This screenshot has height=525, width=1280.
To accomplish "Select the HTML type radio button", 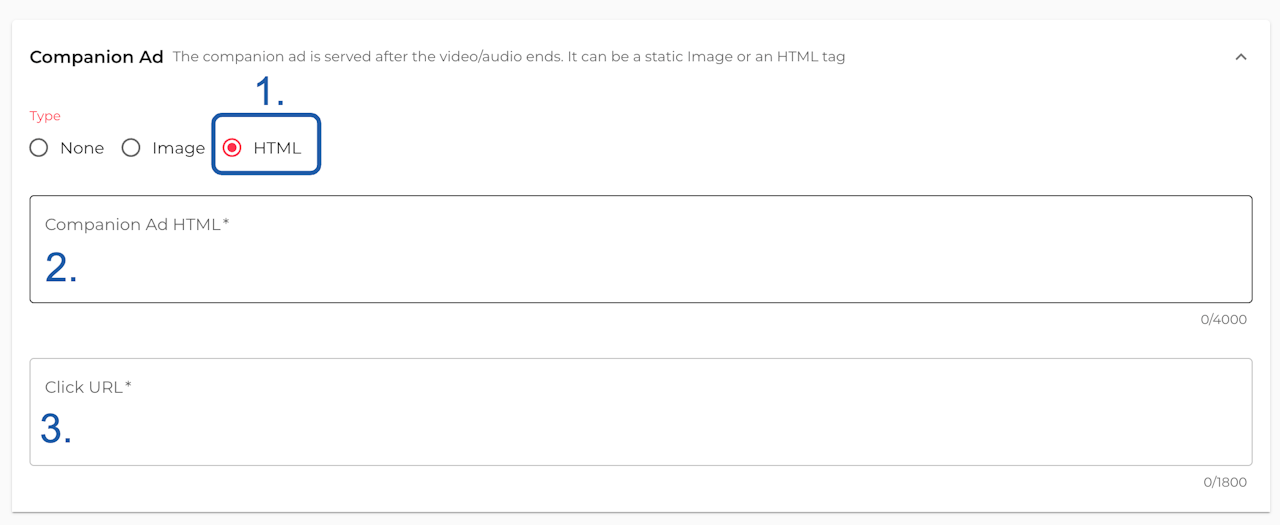I will pyautogui.click(x=232, y=148).
